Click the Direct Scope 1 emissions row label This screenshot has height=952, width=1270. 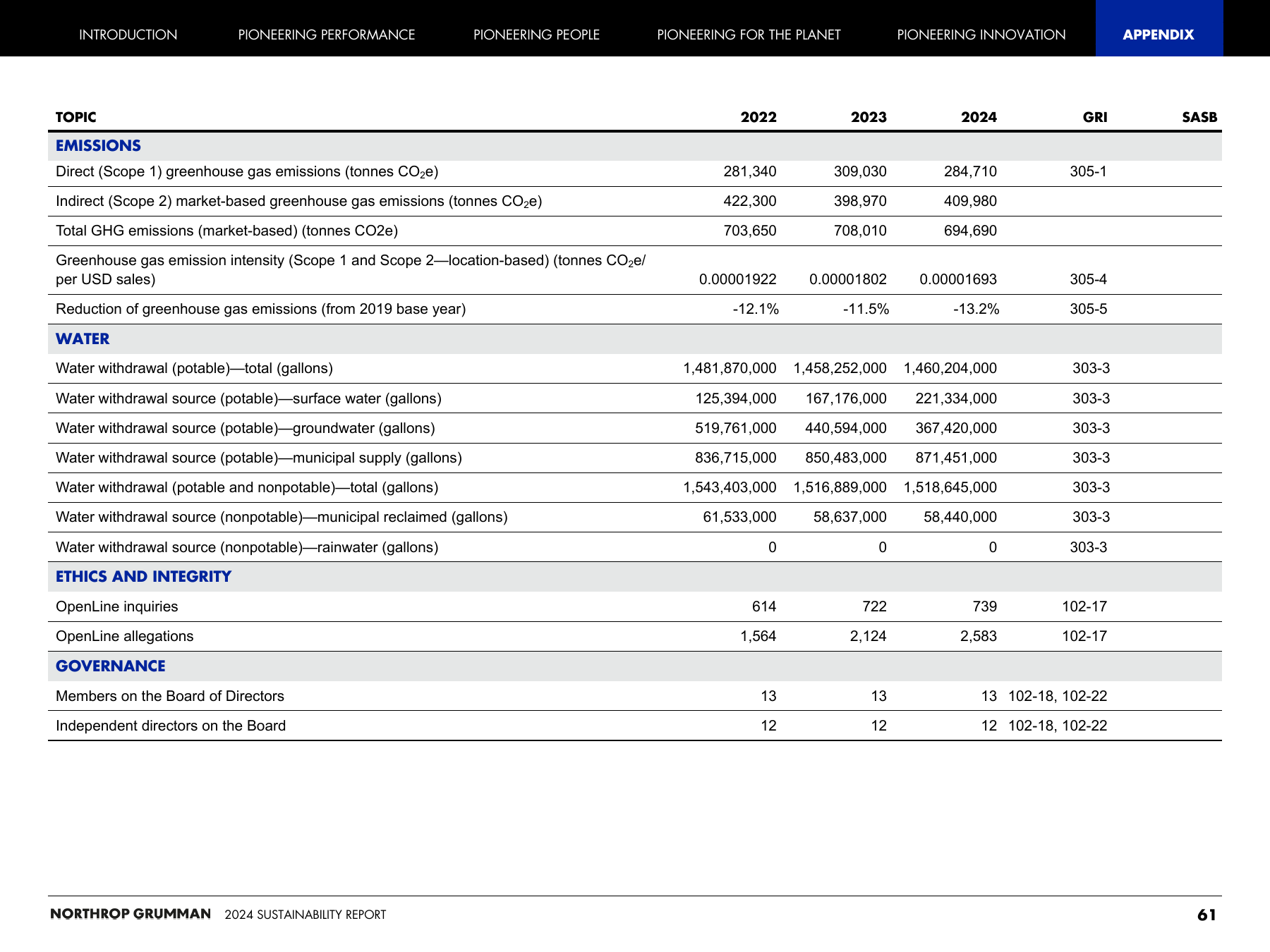click(x=247, y=172)
